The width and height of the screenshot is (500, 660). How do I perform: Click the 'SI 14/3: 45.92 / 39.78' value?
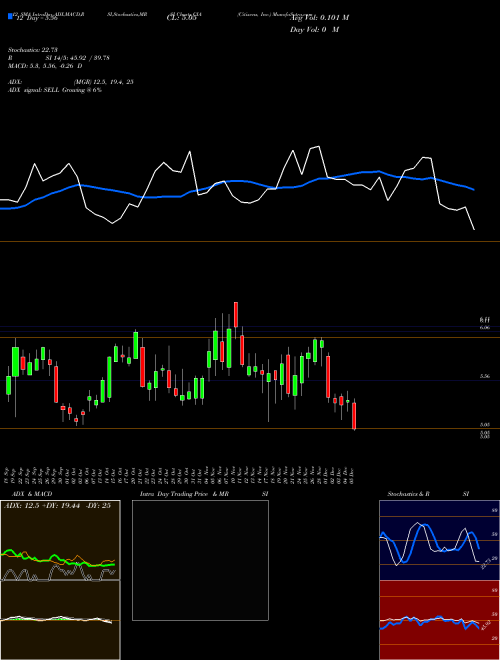tap(78, 58)
